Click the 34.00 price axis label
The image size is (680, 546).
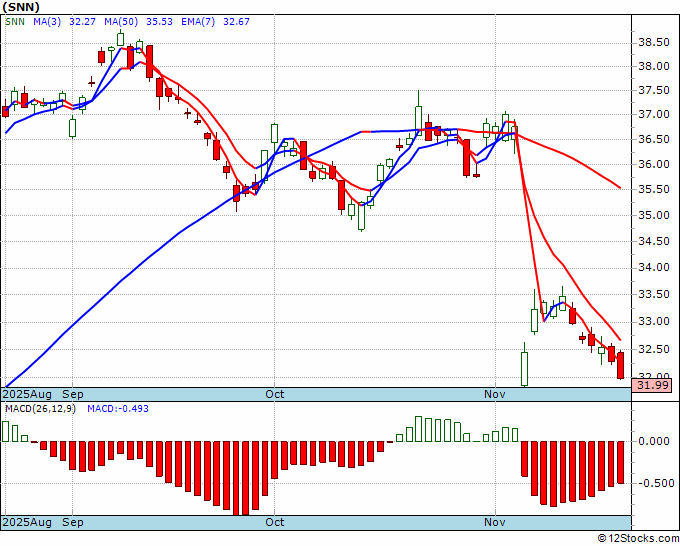tap(654, 268)
